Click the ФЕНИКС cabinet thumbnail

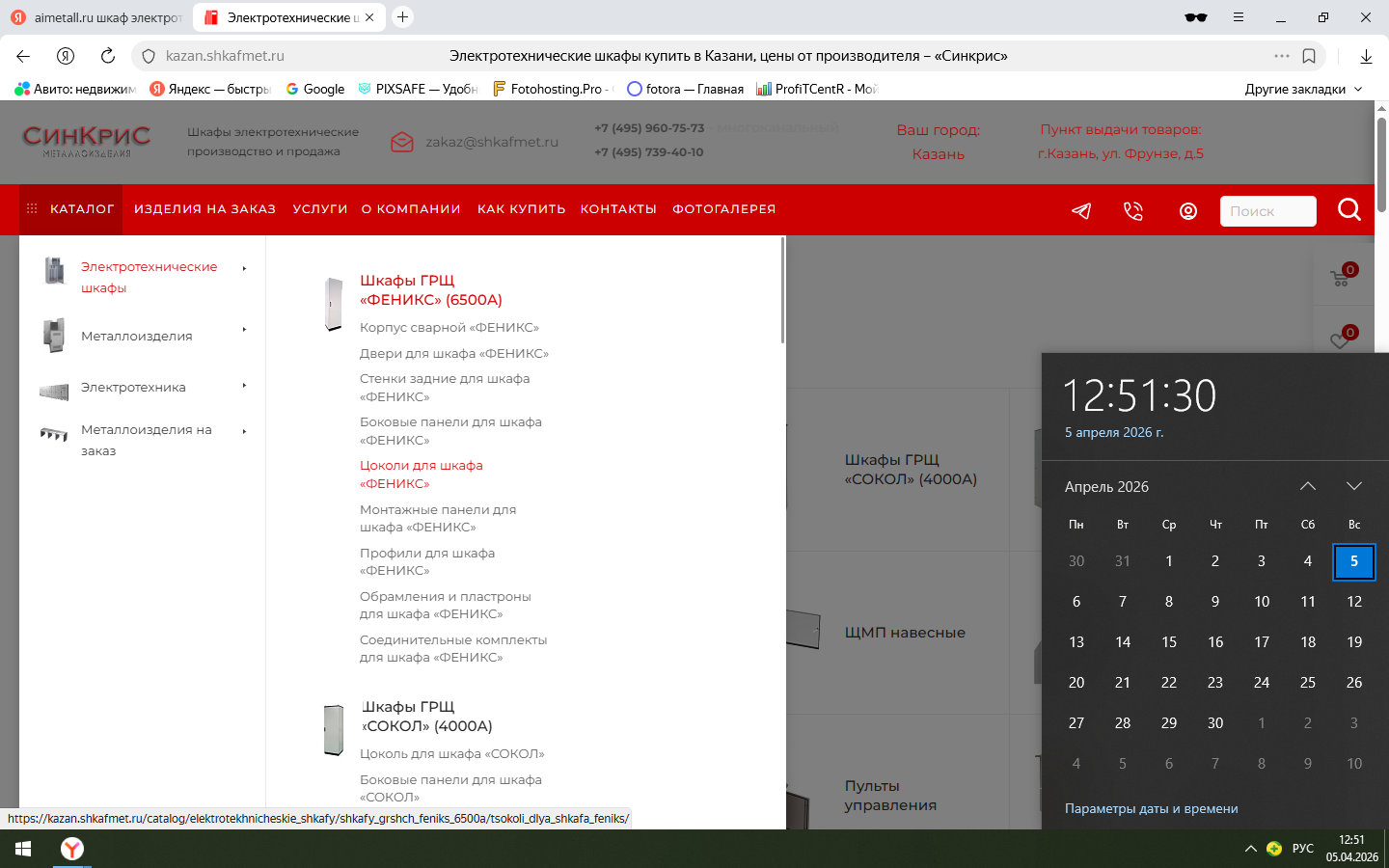click(334, 304)
